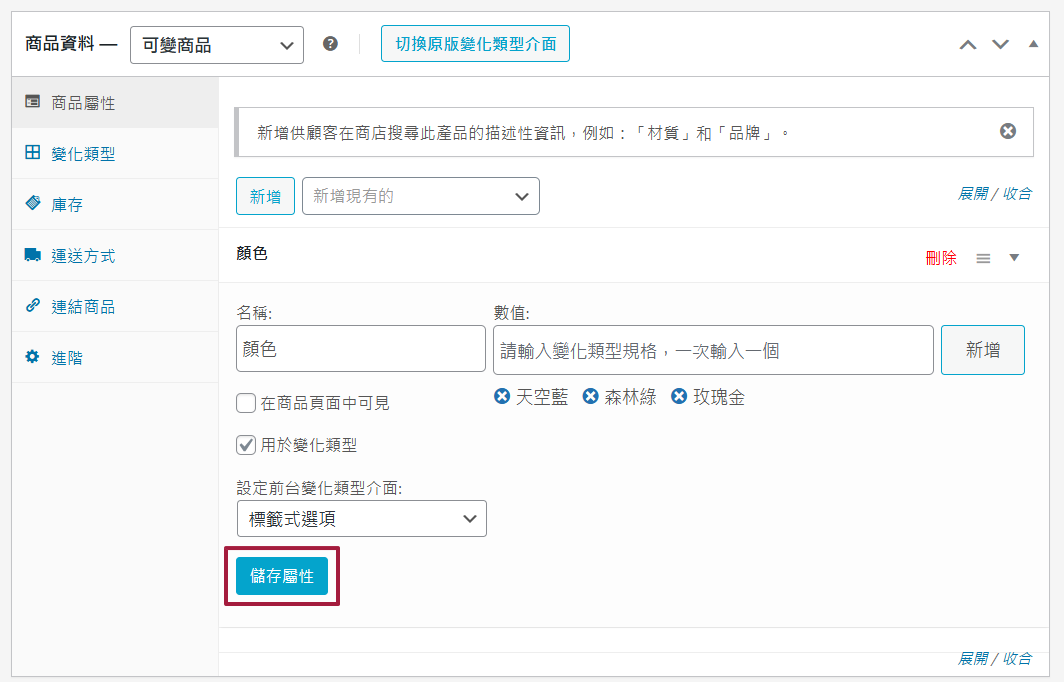Image resolution: width=1064 pixels, height=682 pixels.
Task: Click the help question mark icon
Action: coord(330,45)
